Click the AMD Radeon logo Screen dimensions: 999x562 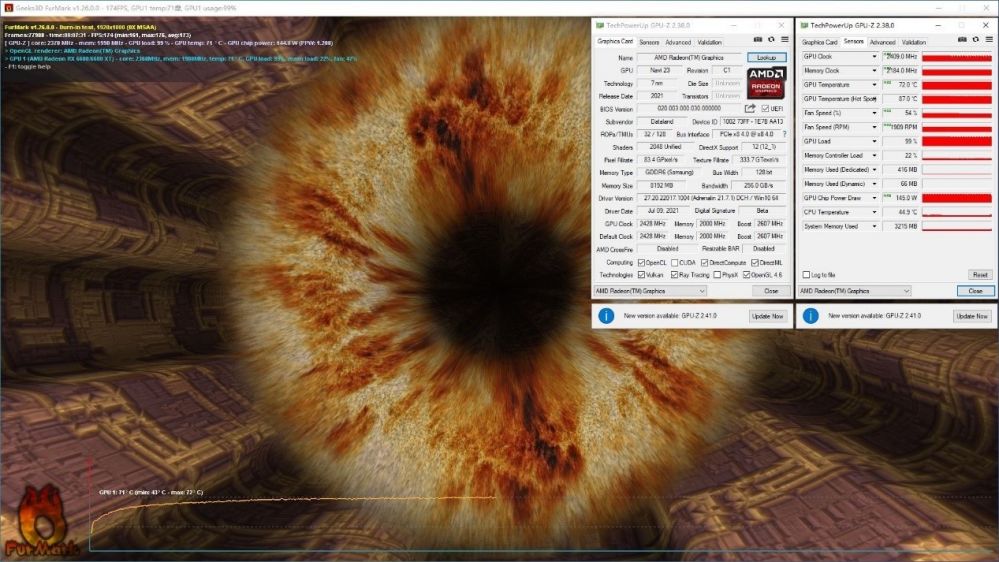tap(766, 82)
